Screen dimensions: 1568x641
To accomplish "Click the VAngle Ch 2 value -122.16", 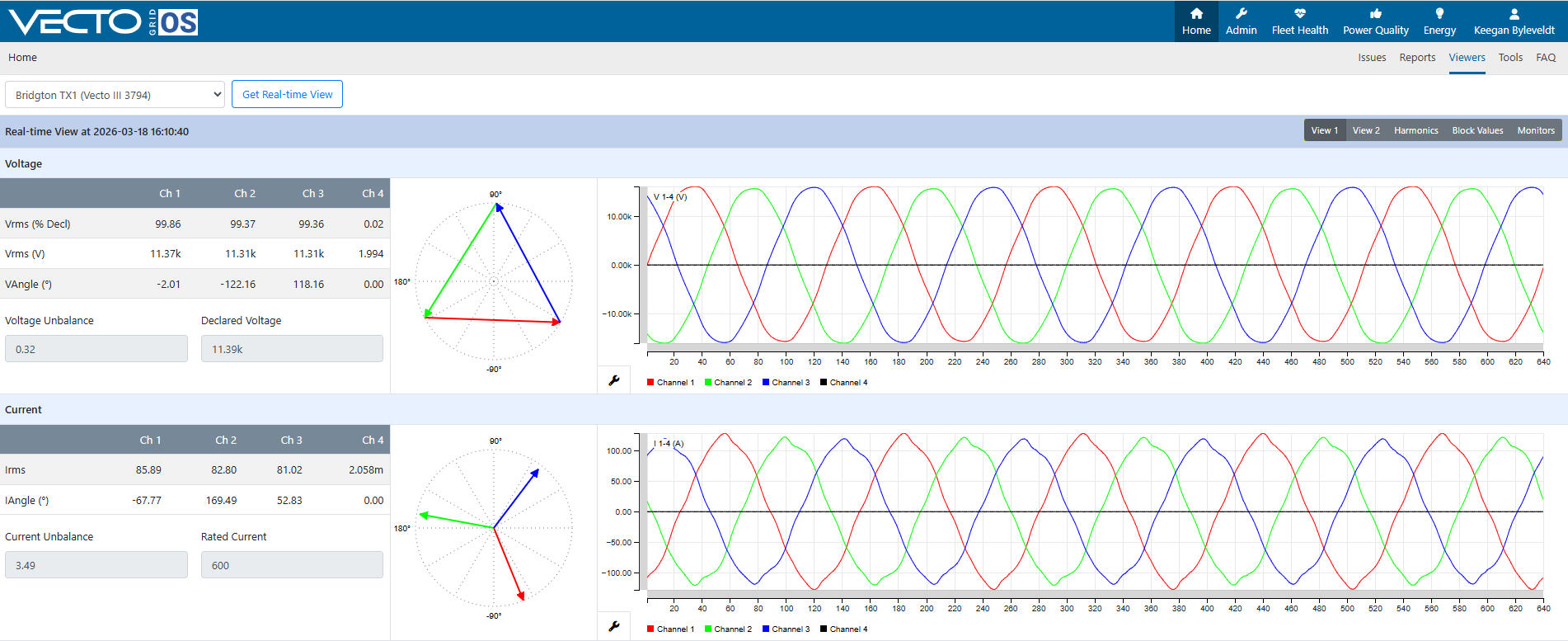I will (237, 285).
